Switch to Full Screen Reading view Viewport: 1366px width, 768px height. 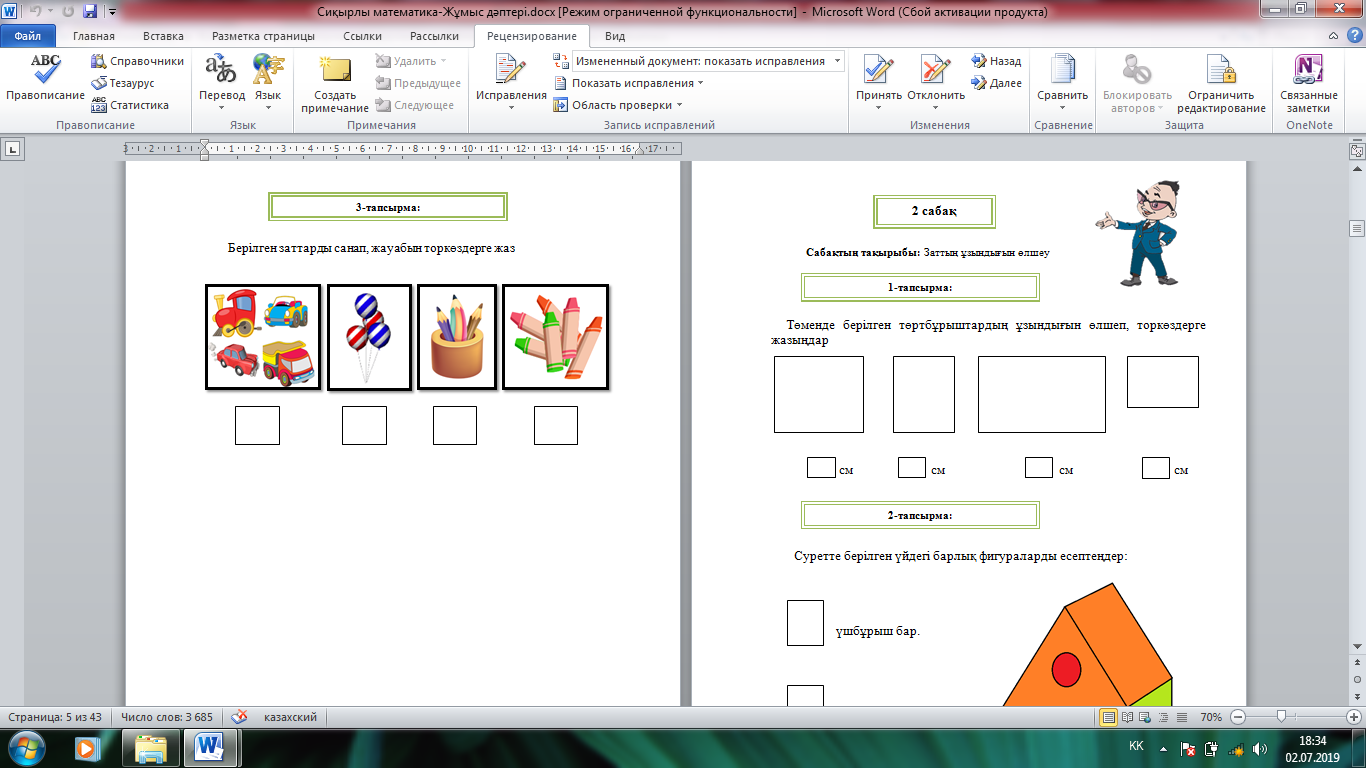click(x=1127, y=717)
